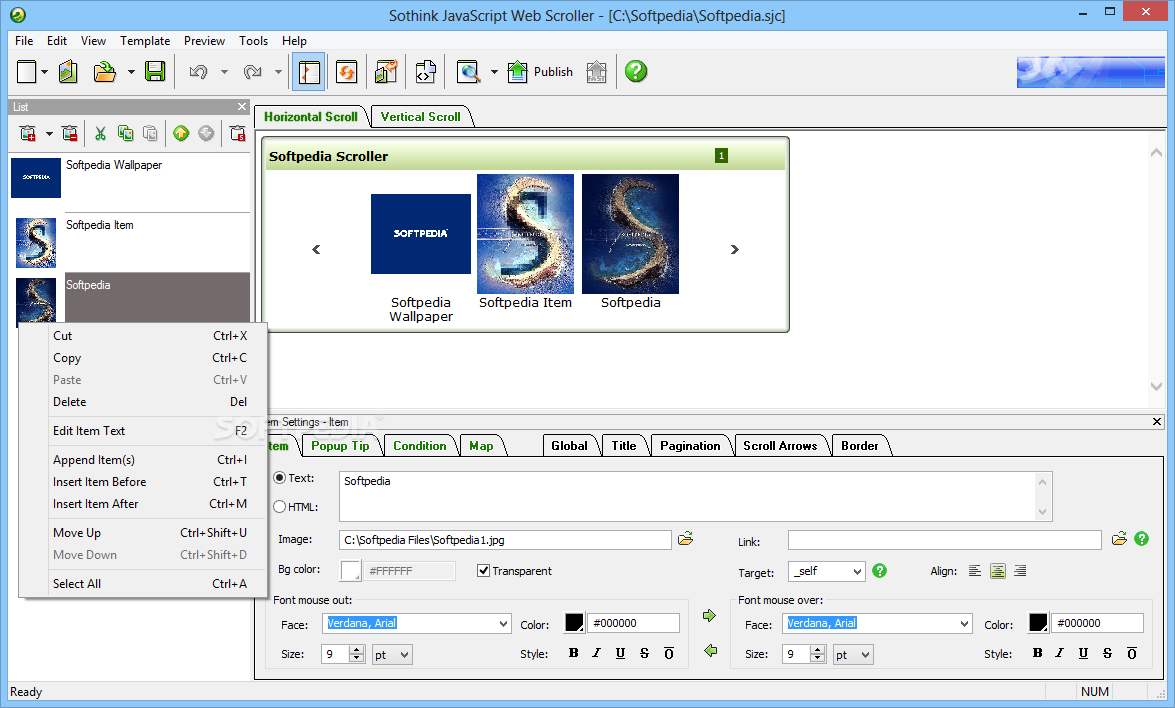
Task: Click the grey move down arrow icon
Action: 206,133
